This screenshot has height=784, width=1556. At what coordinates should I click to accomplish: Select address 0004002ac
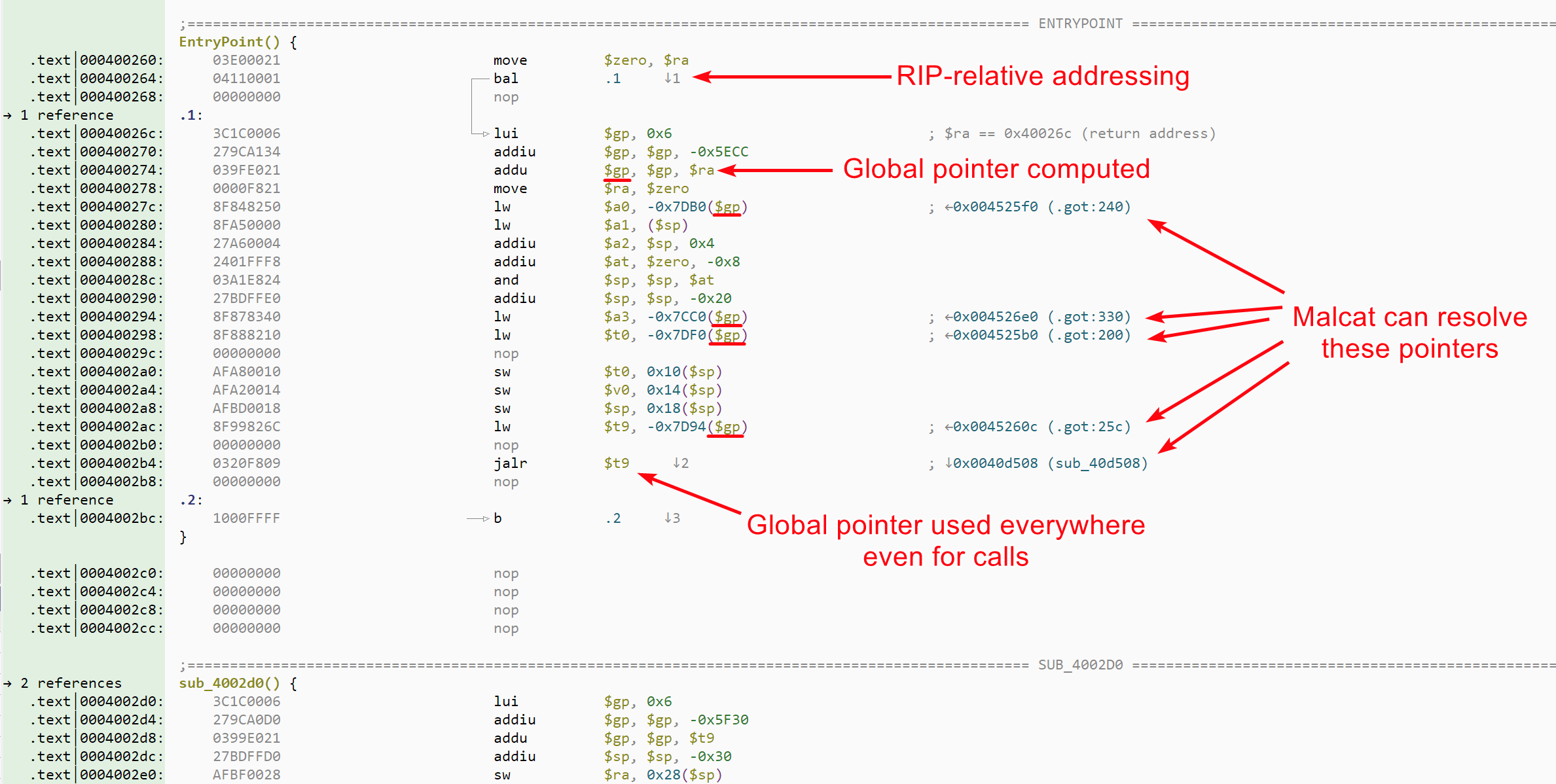[x=121, y=427]
